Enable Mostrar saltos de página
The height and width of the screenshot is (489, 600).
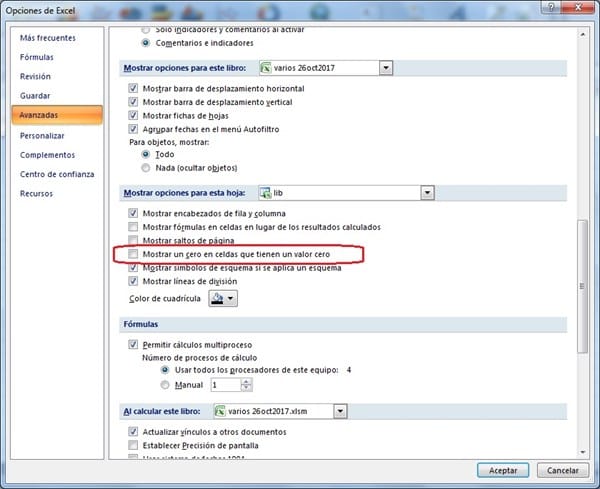tap(133, 240)
